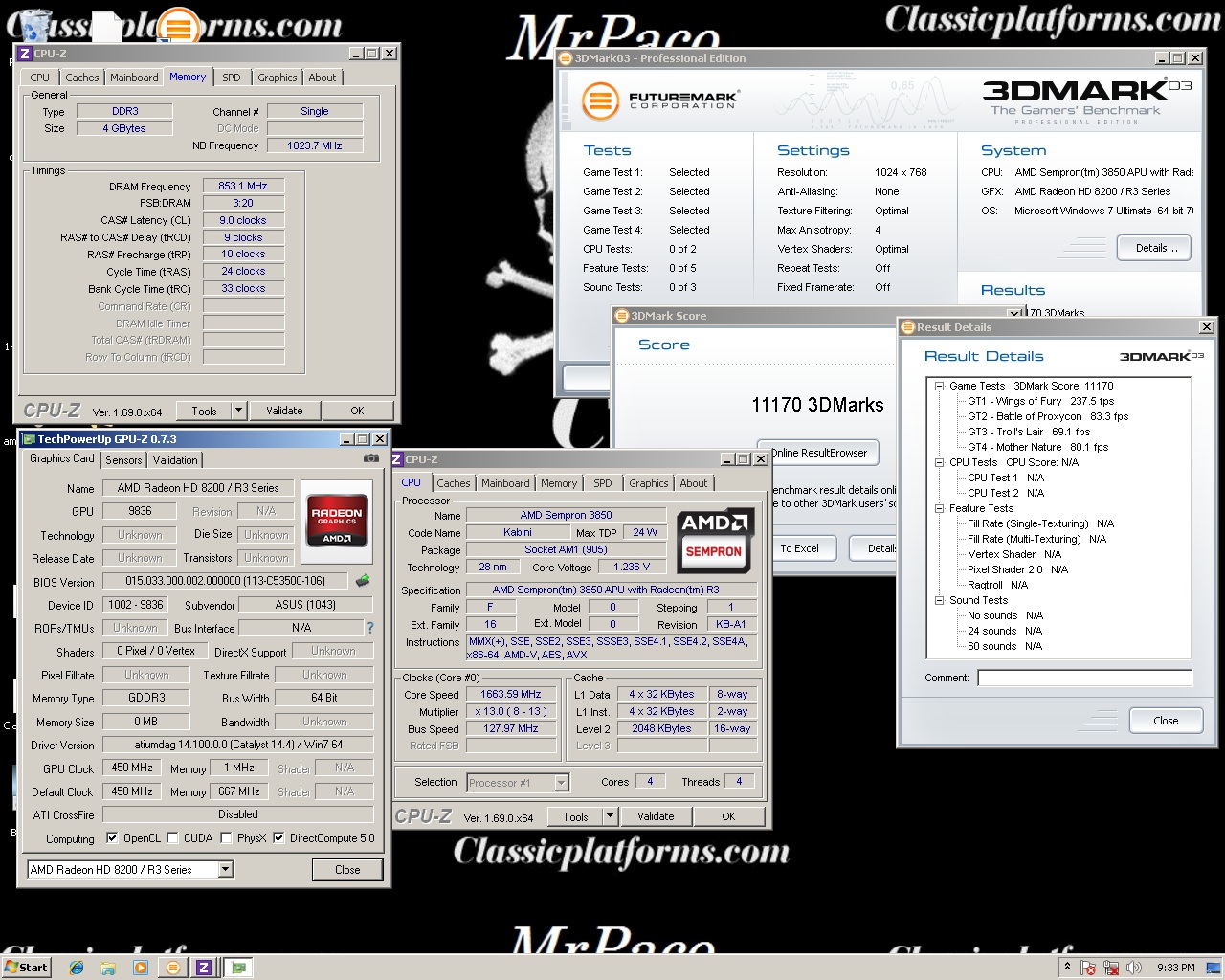1225x980 pixels.
Task: Open the Sensors tab in GPU-Z
Action: point(123,460)
